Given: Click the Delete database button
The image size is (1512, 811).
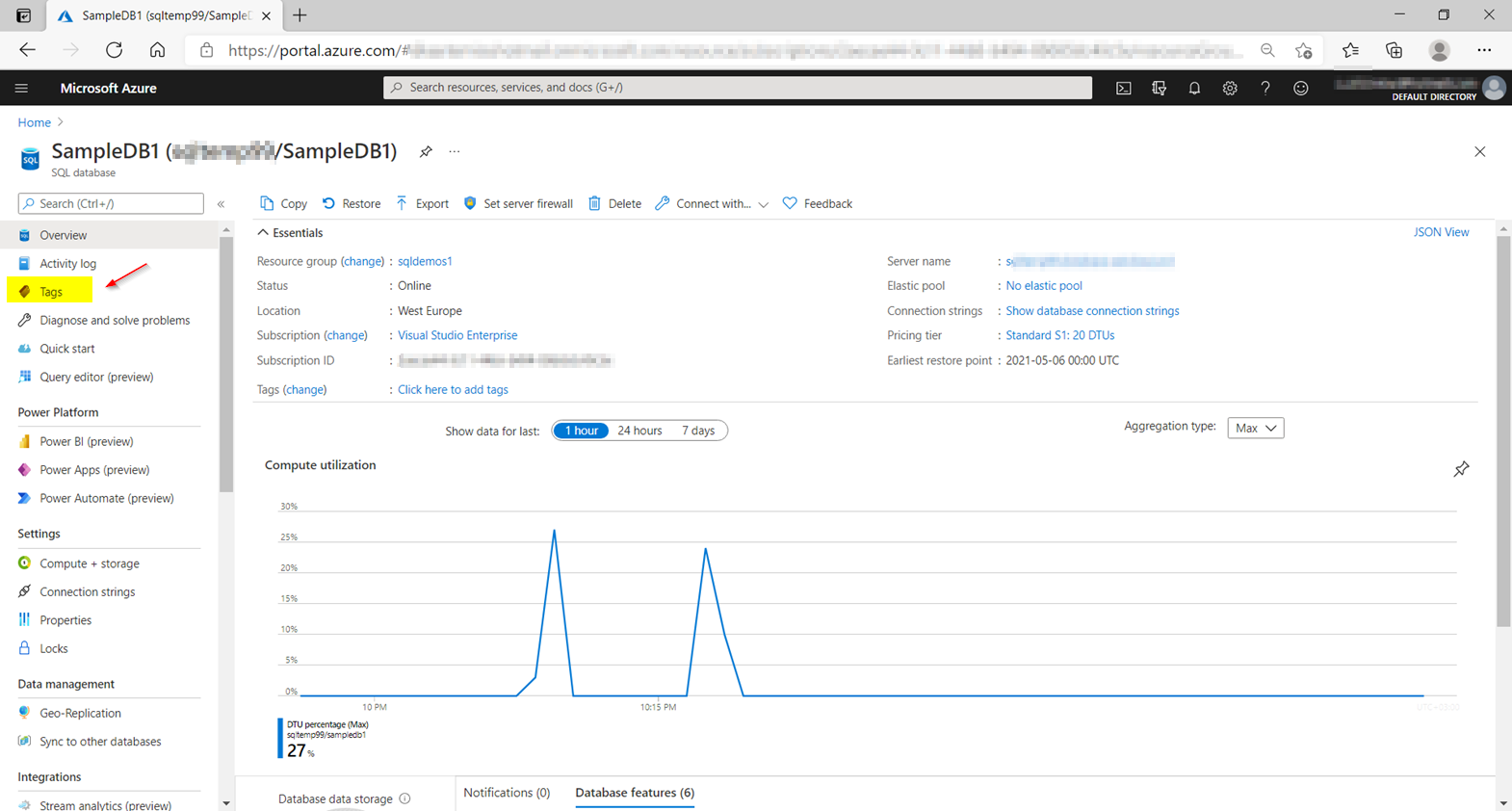Looking at the screenshot, I should coord(614,203).
